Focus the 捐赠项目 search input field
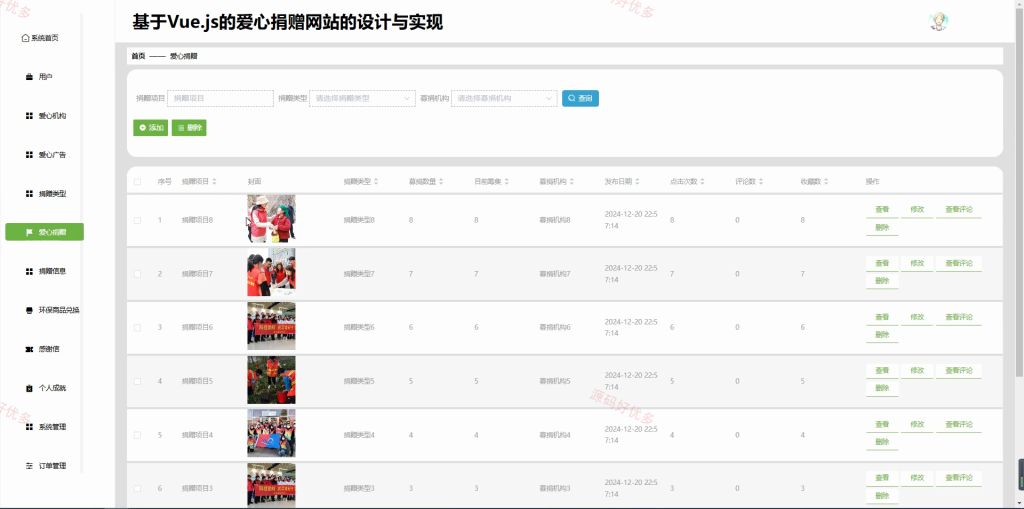Image resolution: width=1024 pixels, height=509 pixels. pyautogui.click(x=220, y=99)
